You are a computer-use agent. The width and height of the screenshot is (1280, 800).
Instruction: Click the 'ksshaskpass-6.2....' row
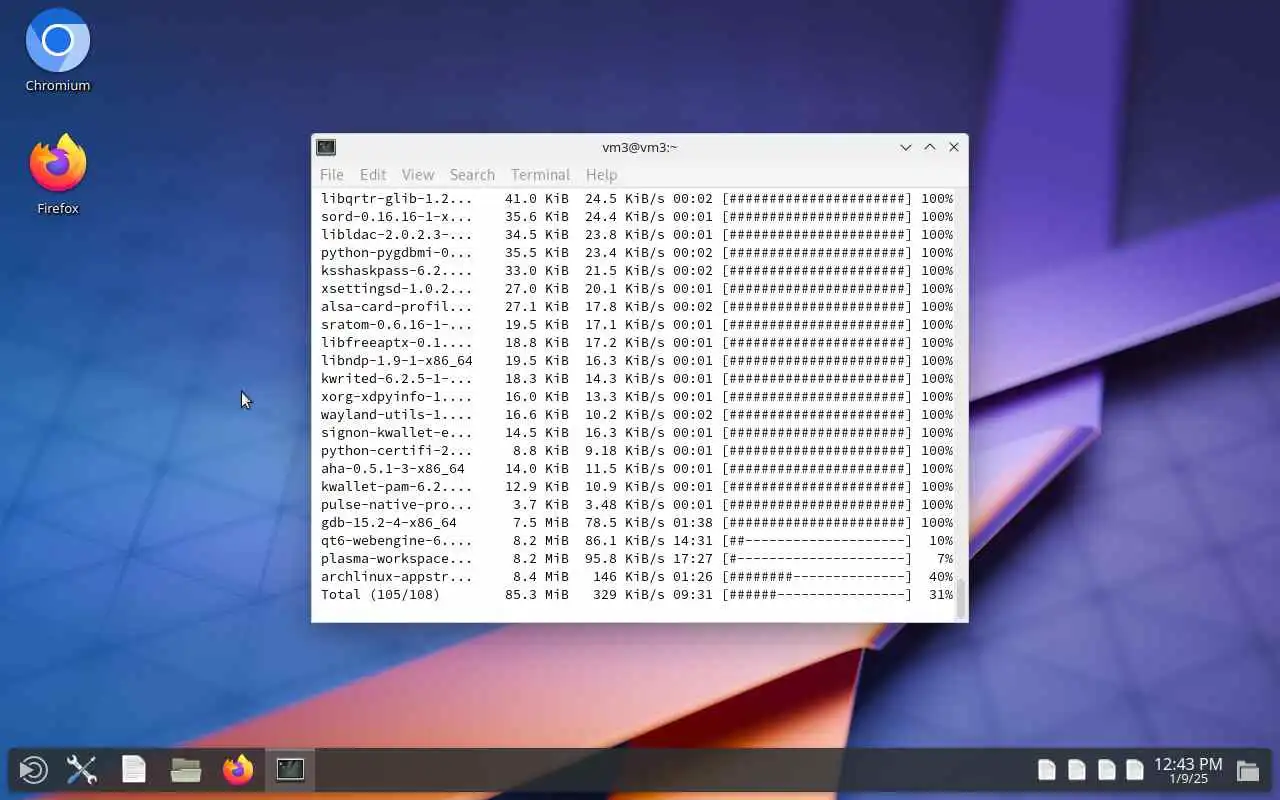pos(637,271)
